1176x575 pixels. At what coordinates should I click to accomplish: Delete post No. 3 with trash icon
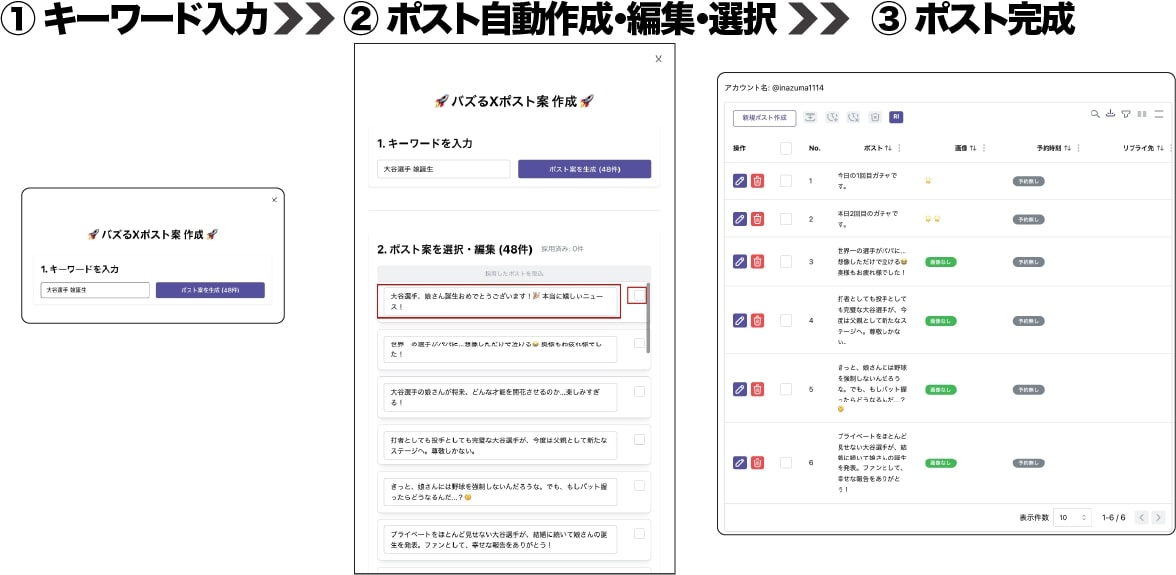tap(758, 262)
